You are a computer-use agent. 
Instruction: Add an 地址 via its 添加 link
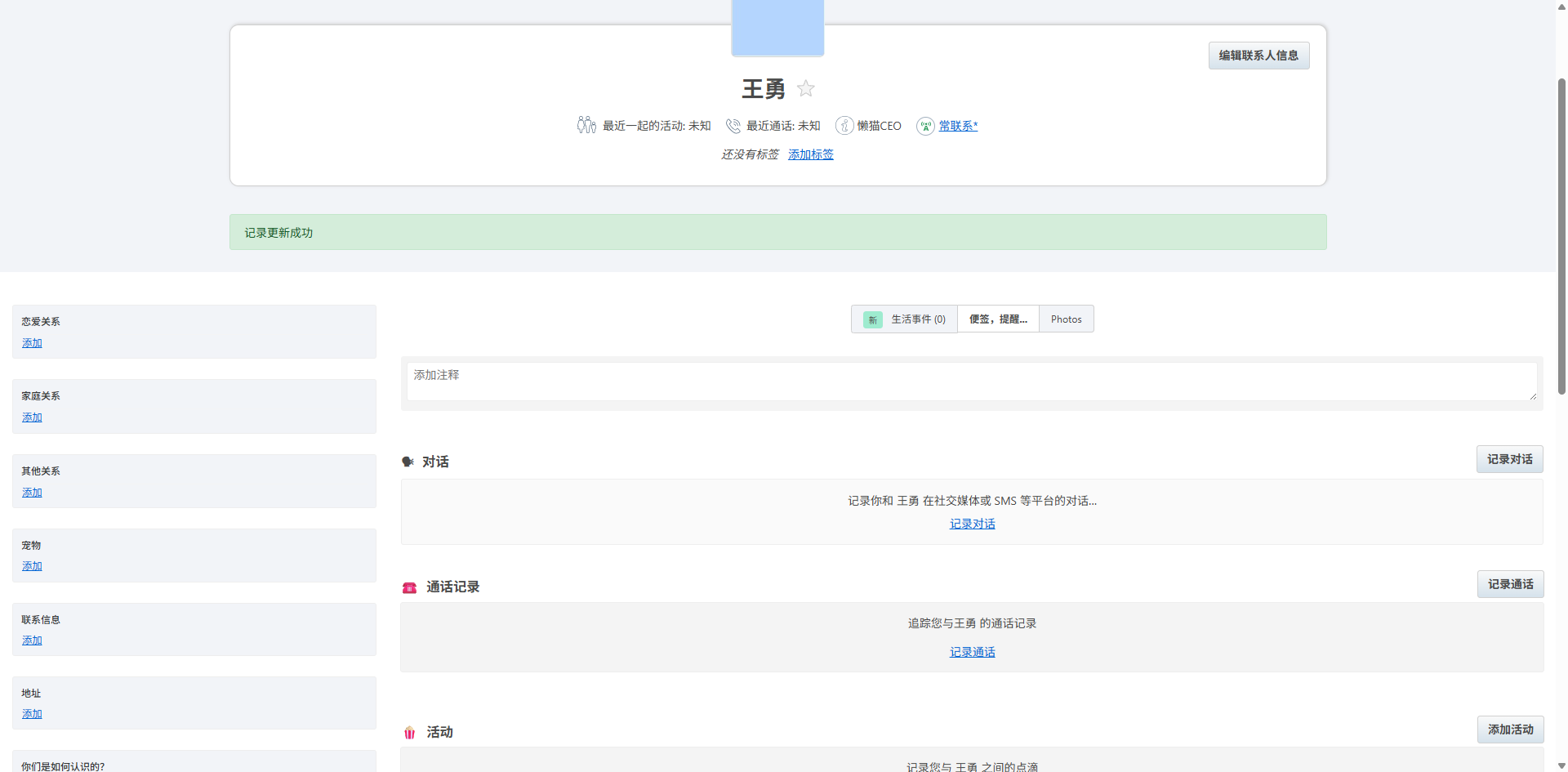tap(32, 714)
